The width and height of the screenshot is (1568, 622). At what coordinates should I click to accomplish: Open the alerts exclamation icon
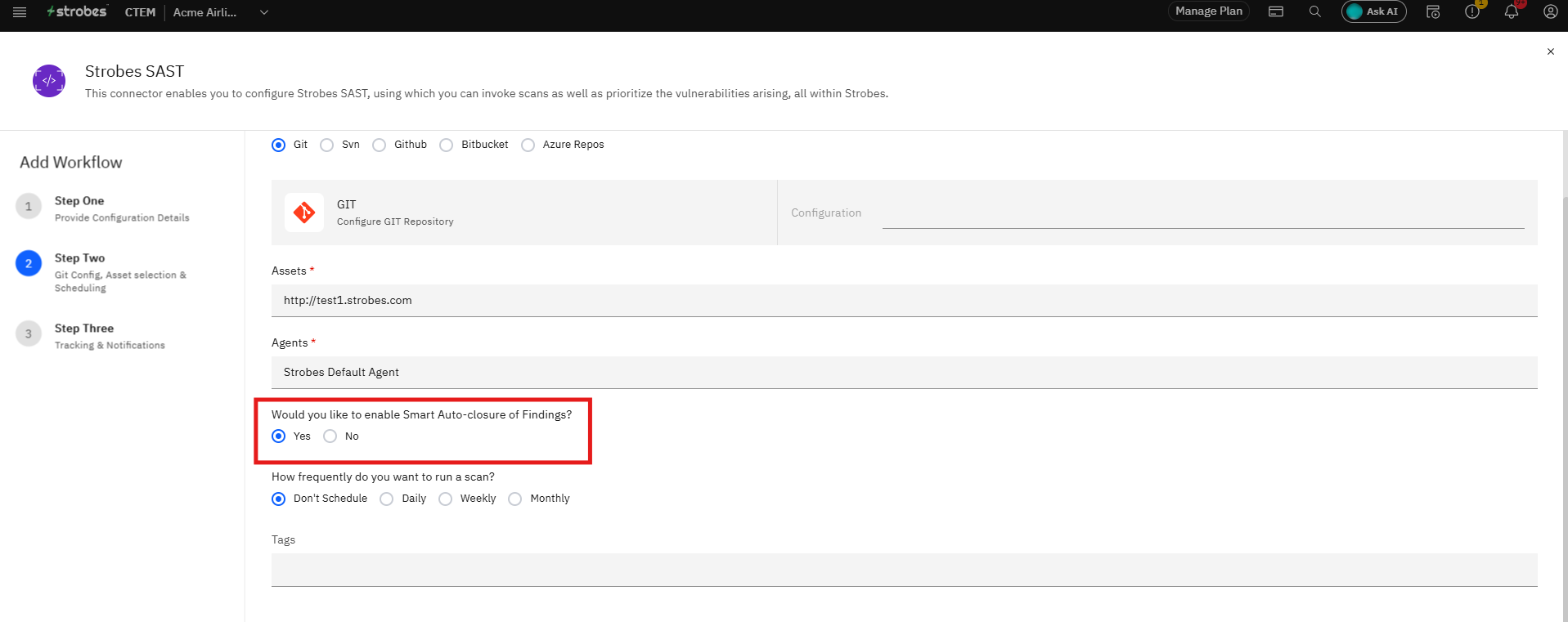tap(1472, 11)
